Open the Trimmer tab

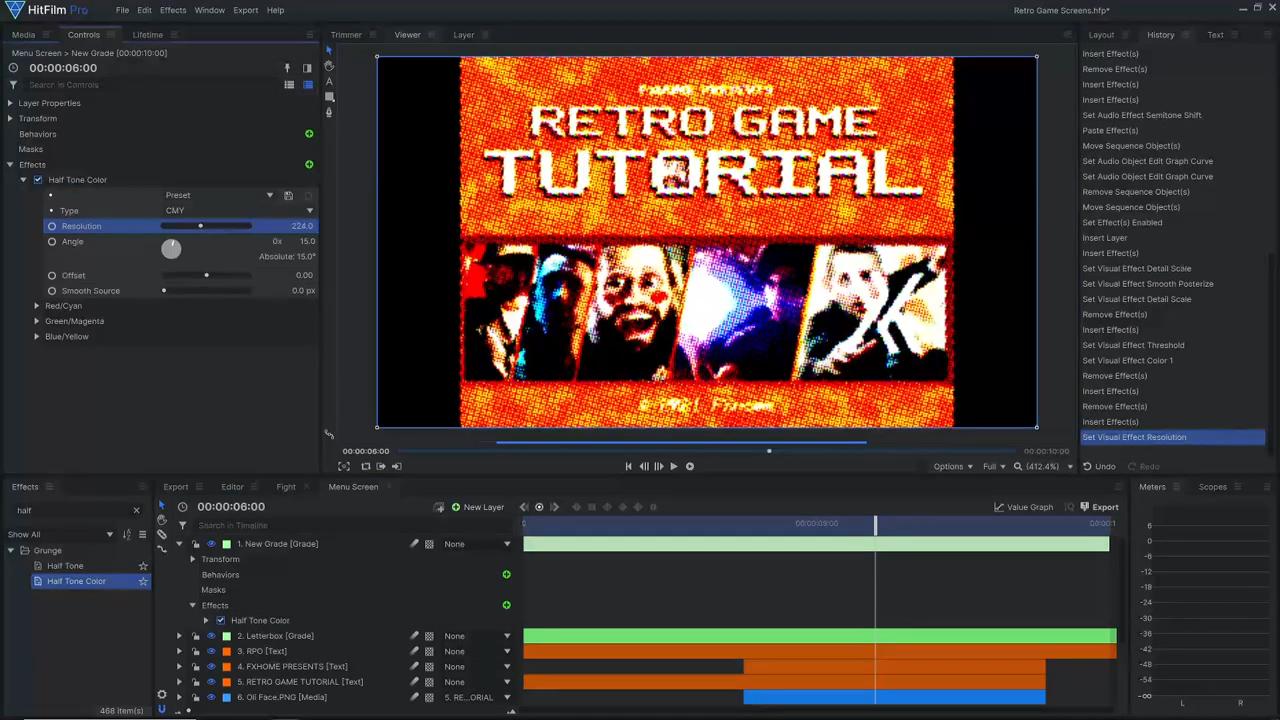click(346, 34)
